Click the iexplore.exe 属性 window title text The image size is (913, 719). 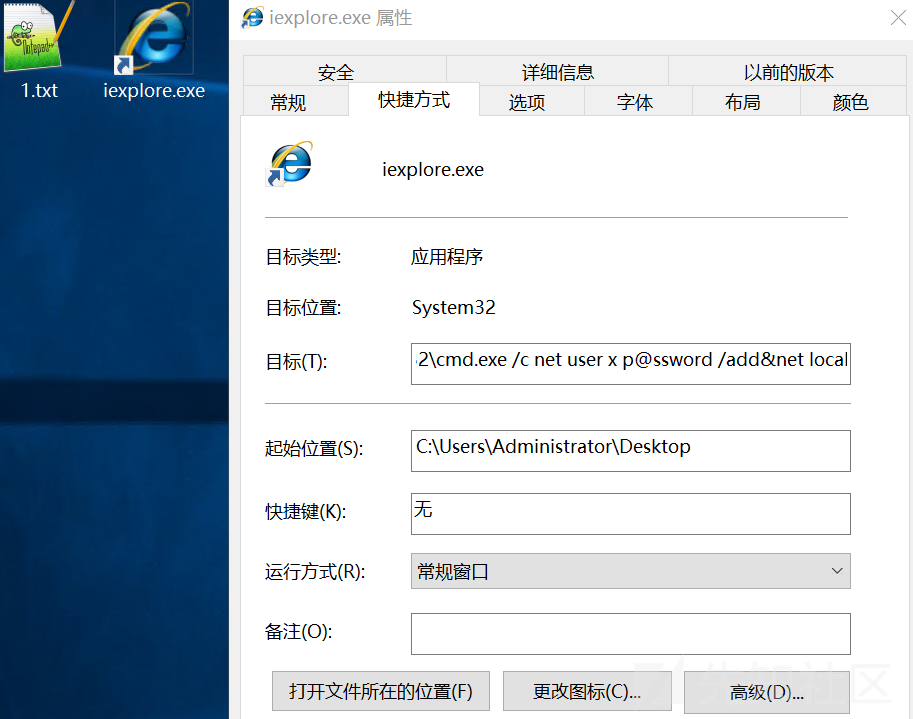[x=341, y=18]
